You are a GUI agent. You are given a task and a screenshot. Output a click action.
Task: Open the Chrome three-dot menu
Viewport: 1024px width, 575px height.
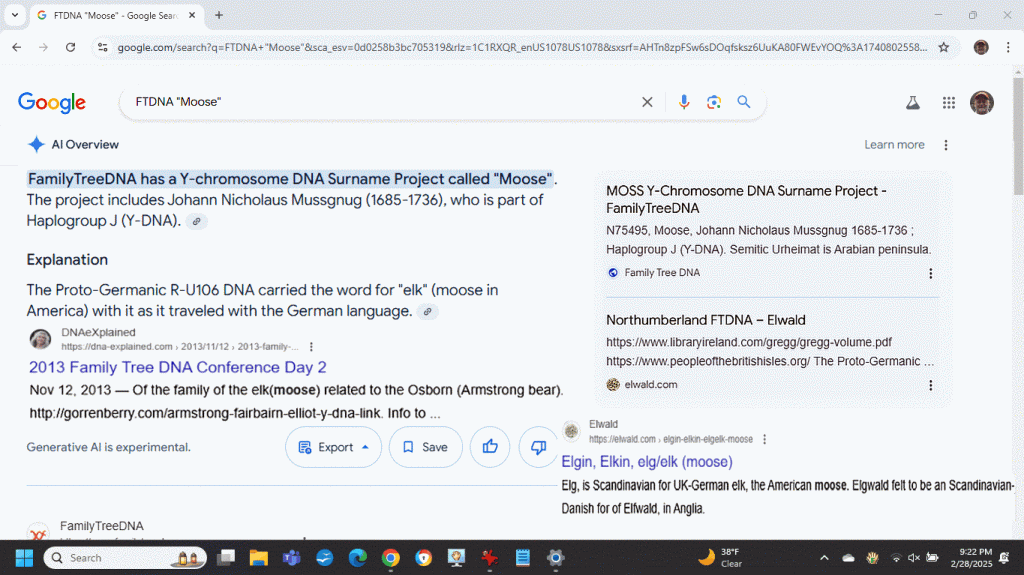[x=1008, y=47]
